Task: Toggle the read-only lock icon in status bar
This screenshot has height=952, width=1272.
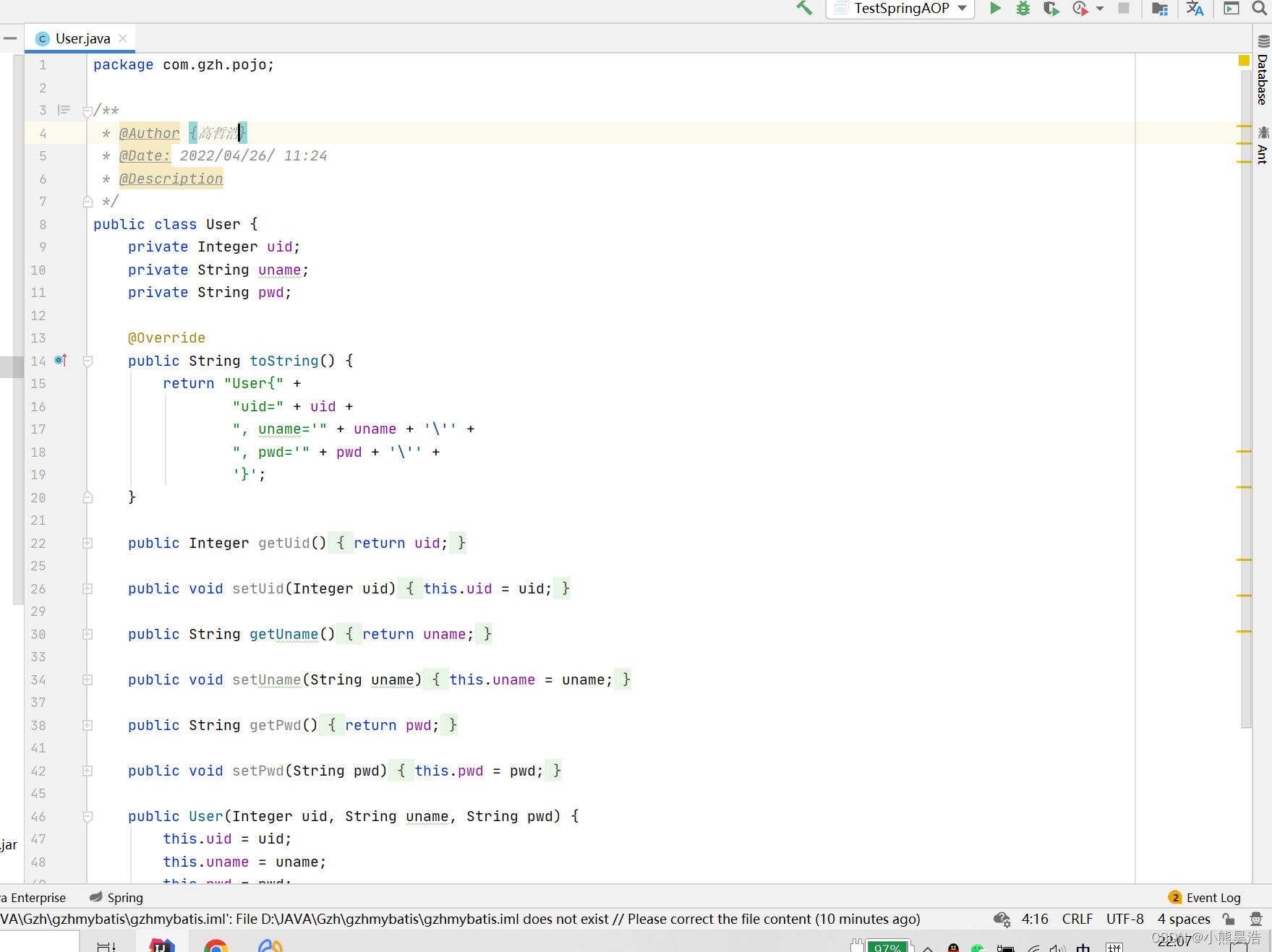Action: (1229, 919)
